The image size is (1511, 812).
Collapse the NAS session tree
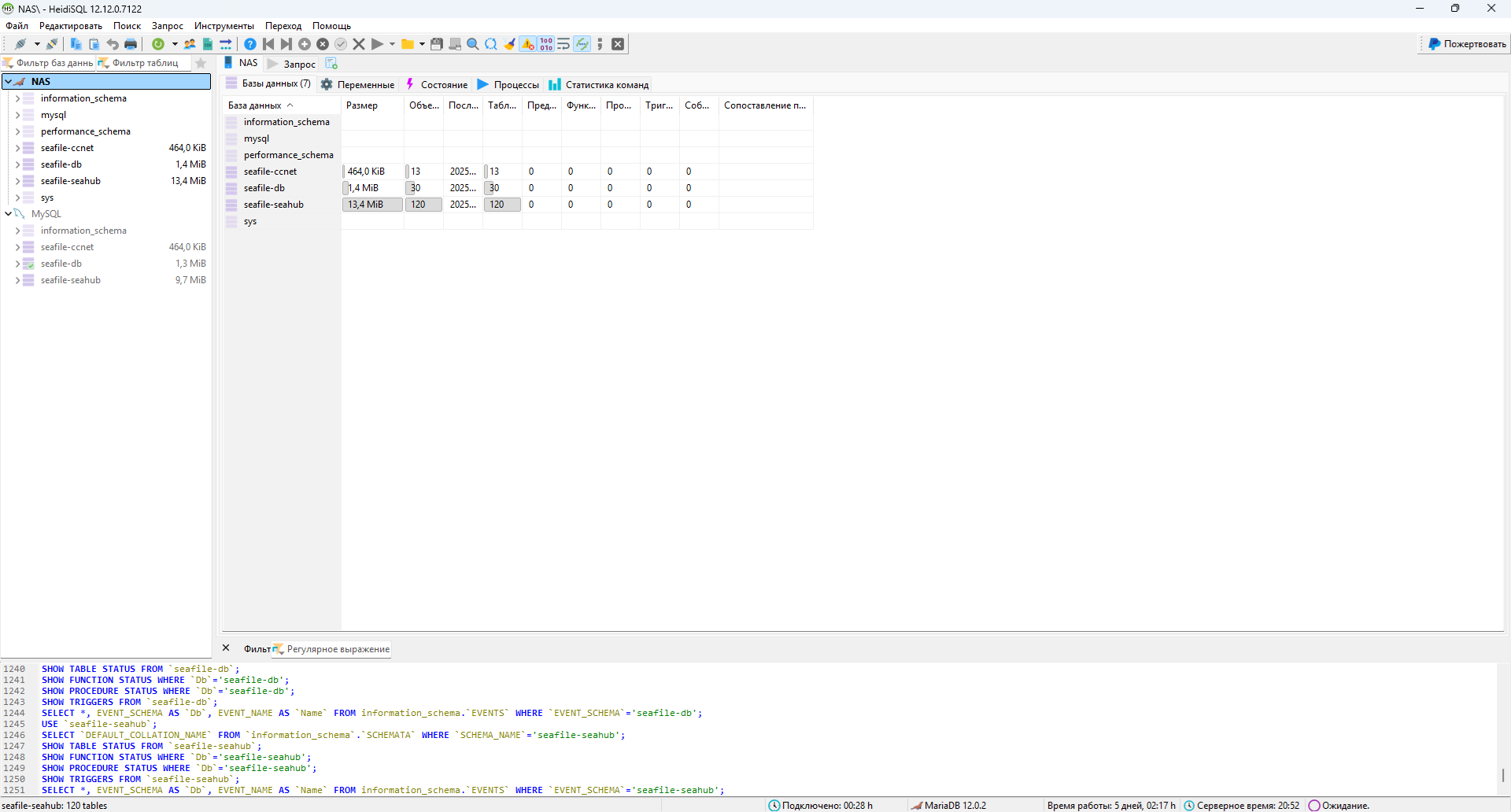tap(7, 81)
